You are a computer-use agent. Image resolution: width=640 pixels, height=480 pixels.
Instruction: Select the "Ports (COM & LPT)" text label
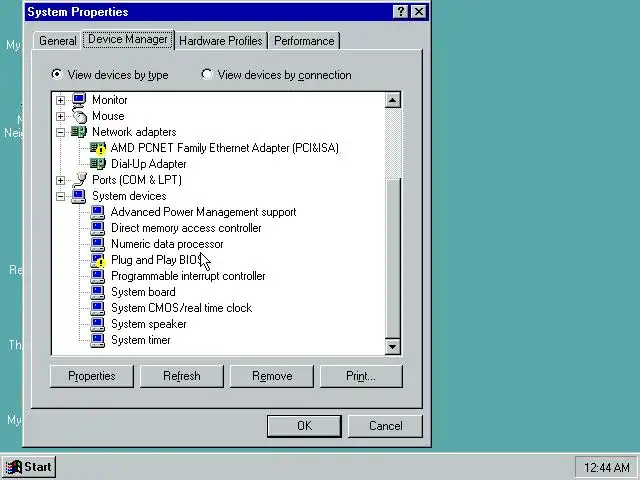[x=137, y=180]
